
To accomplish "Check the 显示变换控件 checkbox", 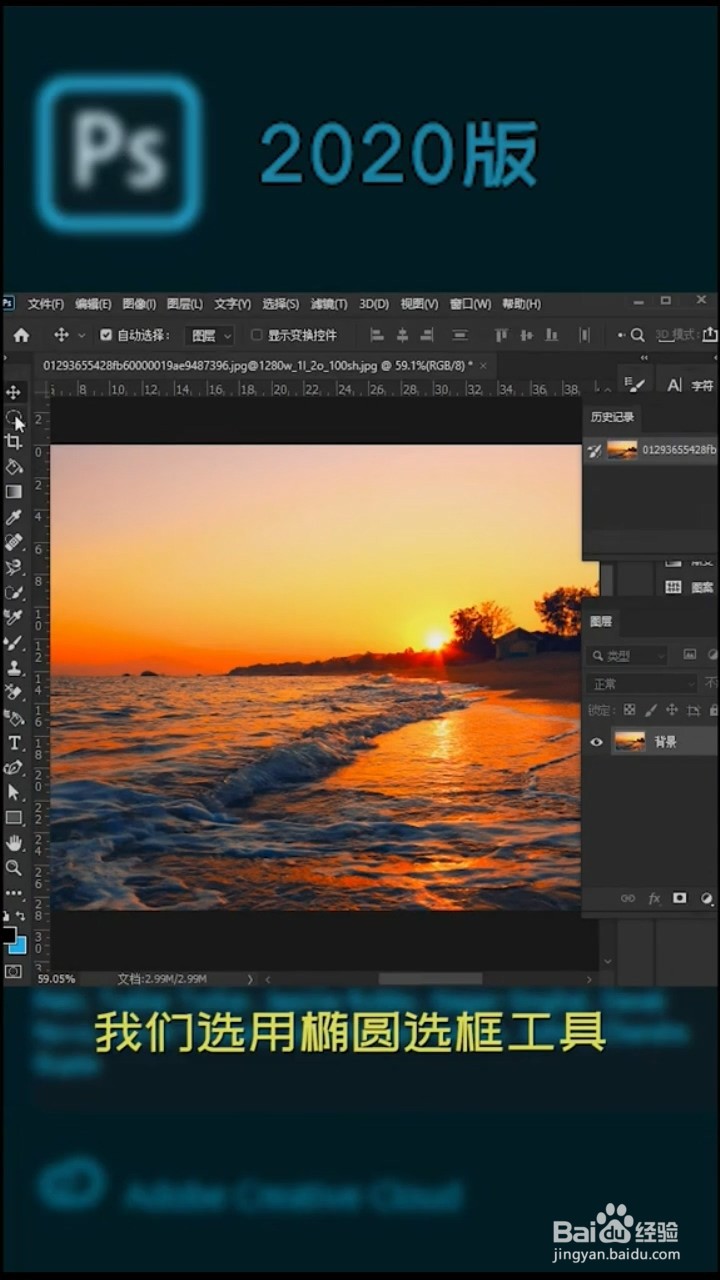I will [x=257, y=335].
